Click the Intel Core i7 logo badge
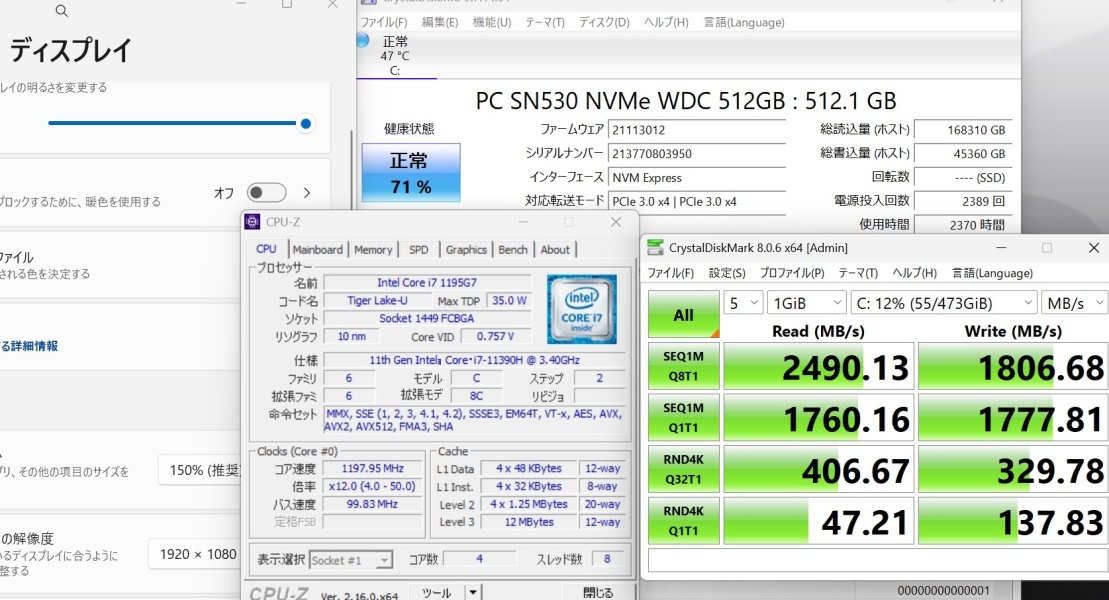 tap(581, 309)
